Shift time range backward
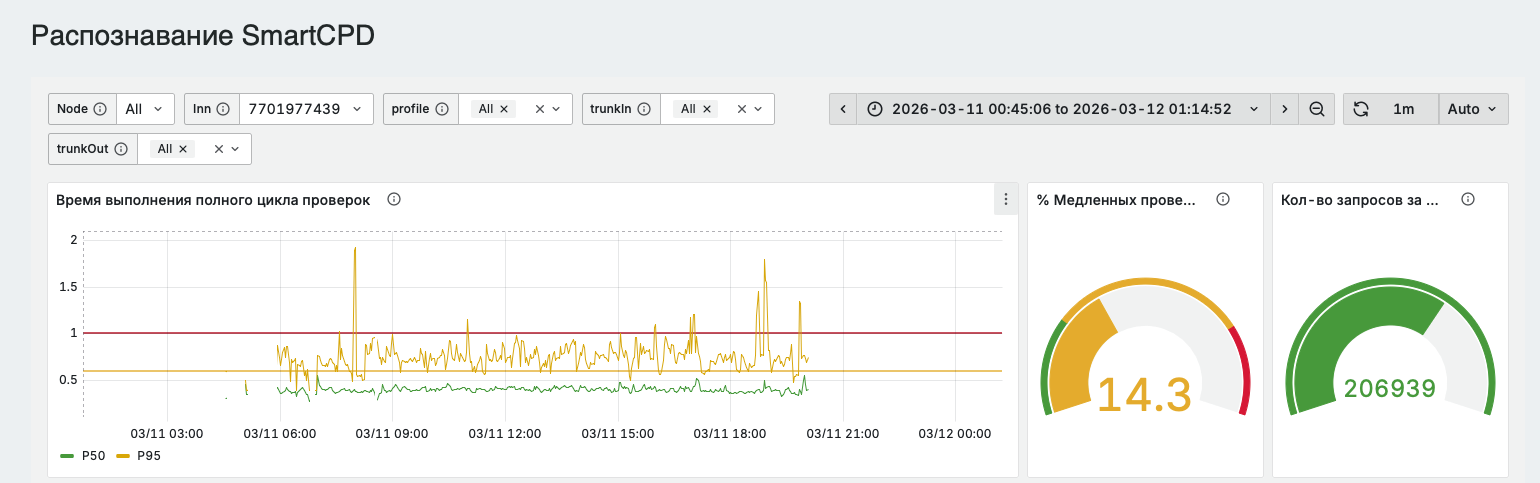This screenshot has width=1540, height=483. (843, 109)
